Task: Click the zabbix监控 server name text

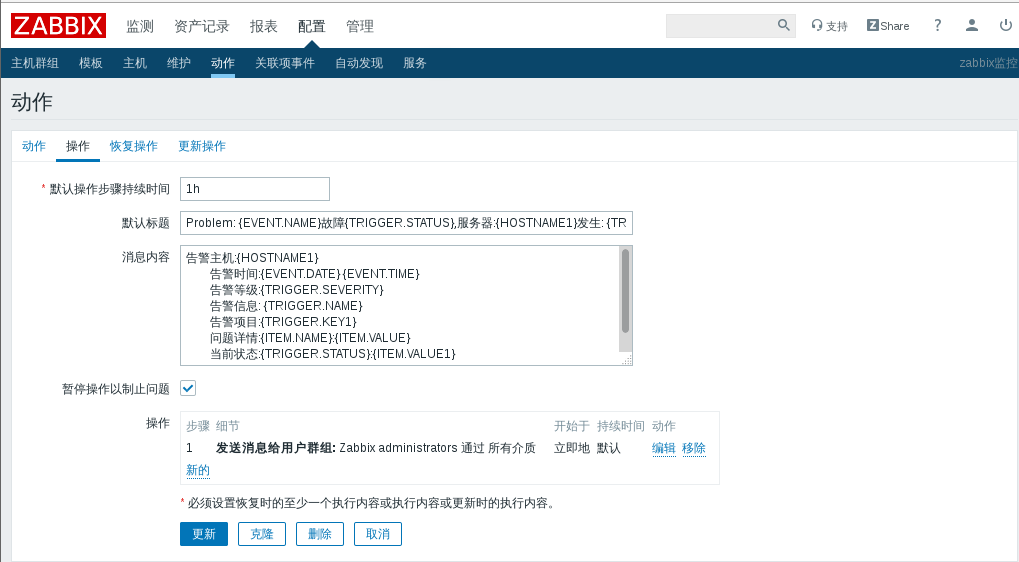Action: [988, 63]
